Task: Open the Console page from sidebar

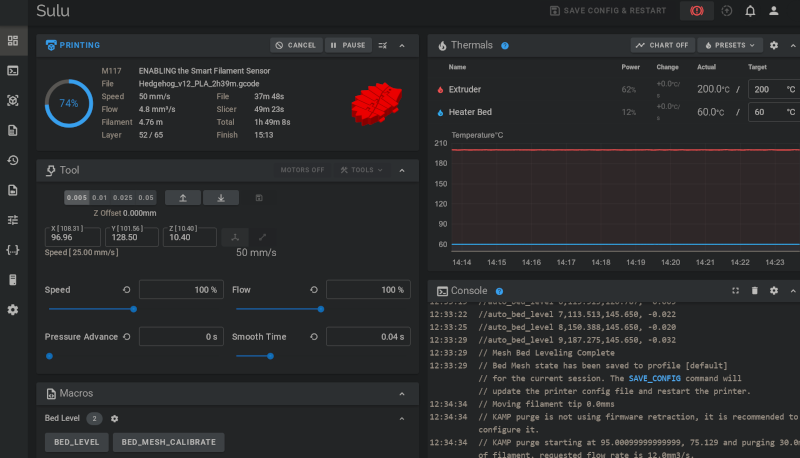Action: tap(13, 70)
